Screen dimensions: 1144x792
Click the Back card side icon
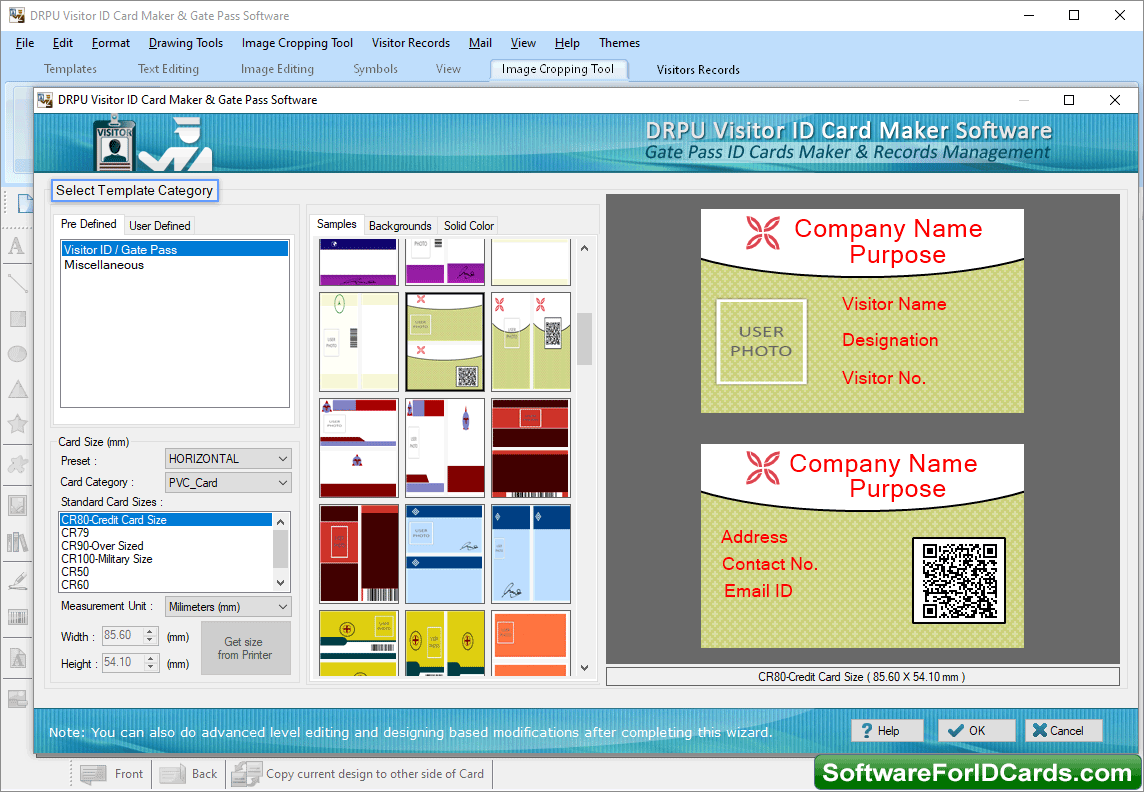coord(172,774)
